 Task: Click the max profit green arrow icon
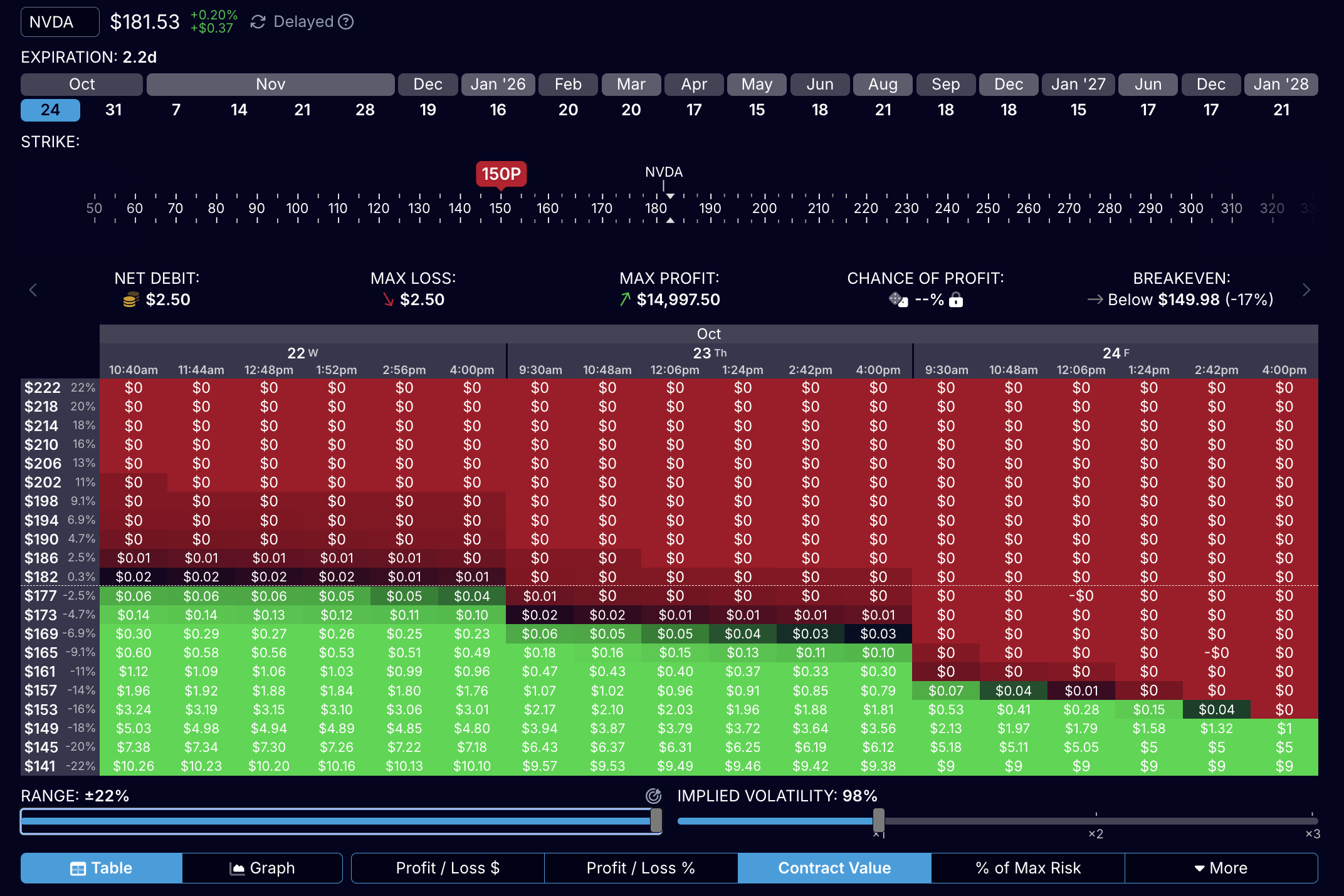pyautogui.click(x=625, y=300)
